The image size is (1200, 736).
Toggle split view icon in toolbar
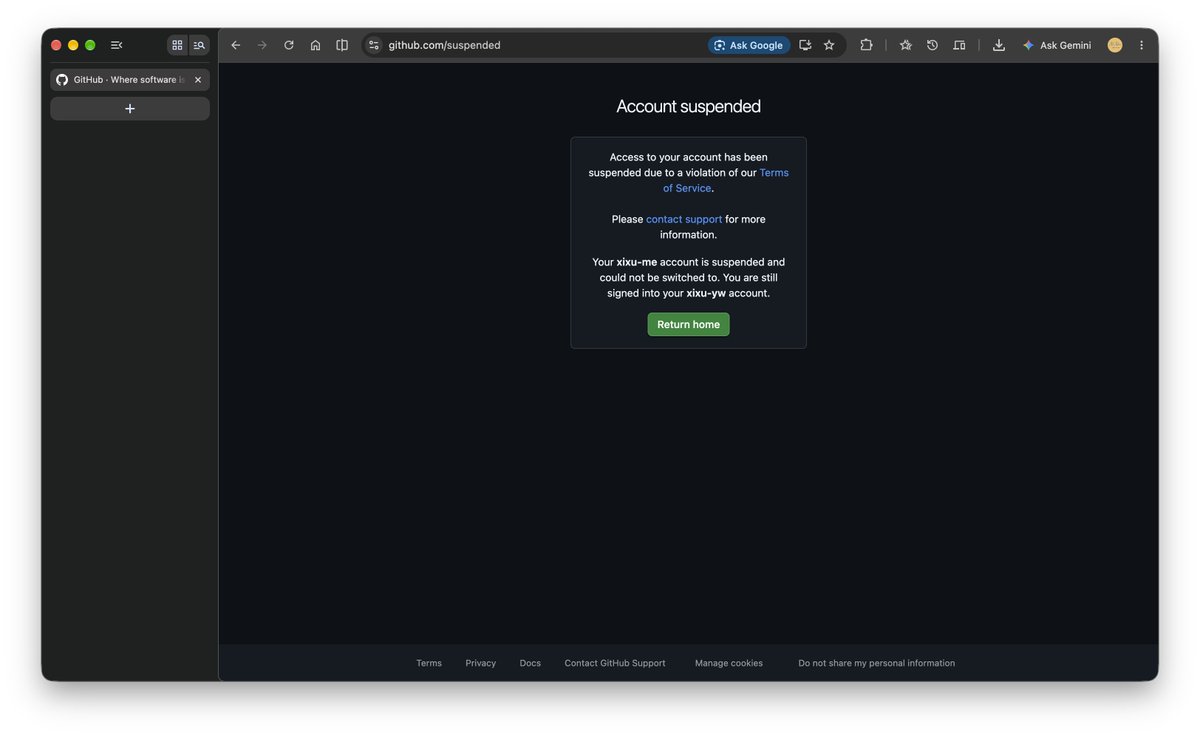point(342,45)
